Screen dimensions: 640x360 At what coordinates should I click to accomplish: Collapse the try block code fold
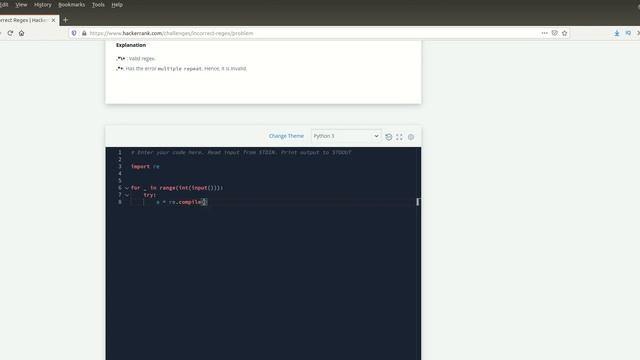point(127,195)
